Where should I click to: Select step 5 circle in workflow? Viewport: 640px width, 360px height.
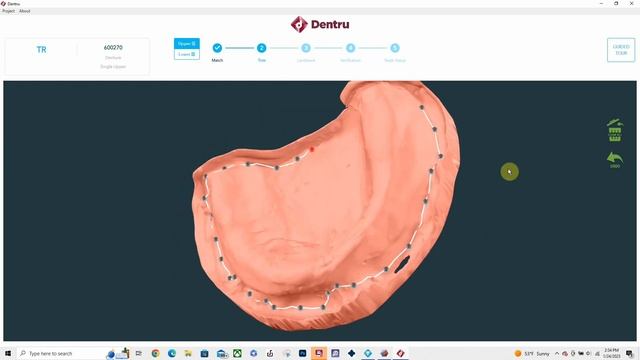(x=395, y=48)
